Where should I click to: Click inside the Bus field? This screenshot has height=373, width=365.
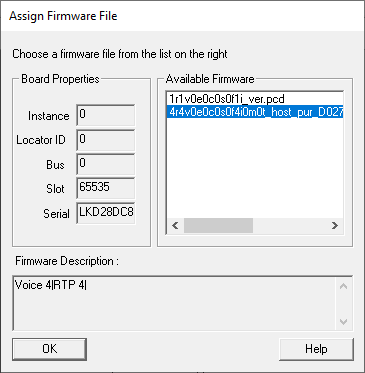pyautogui.click(x=106, y=164)
